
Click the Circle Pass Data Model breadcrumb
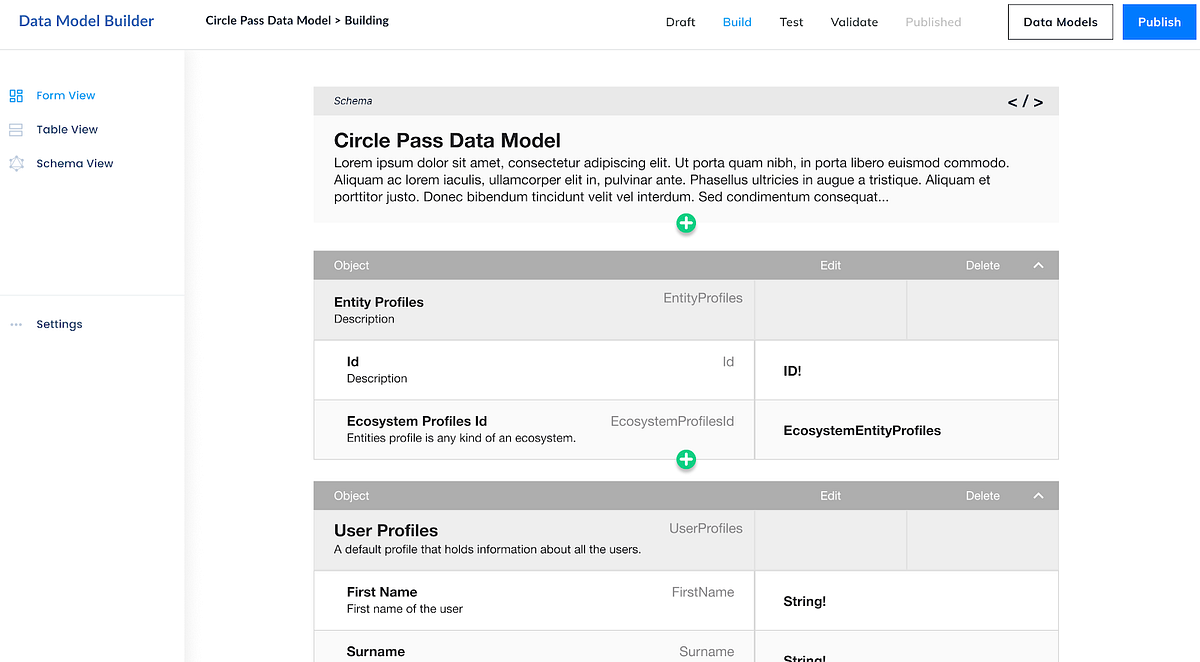tap(264, 19)
